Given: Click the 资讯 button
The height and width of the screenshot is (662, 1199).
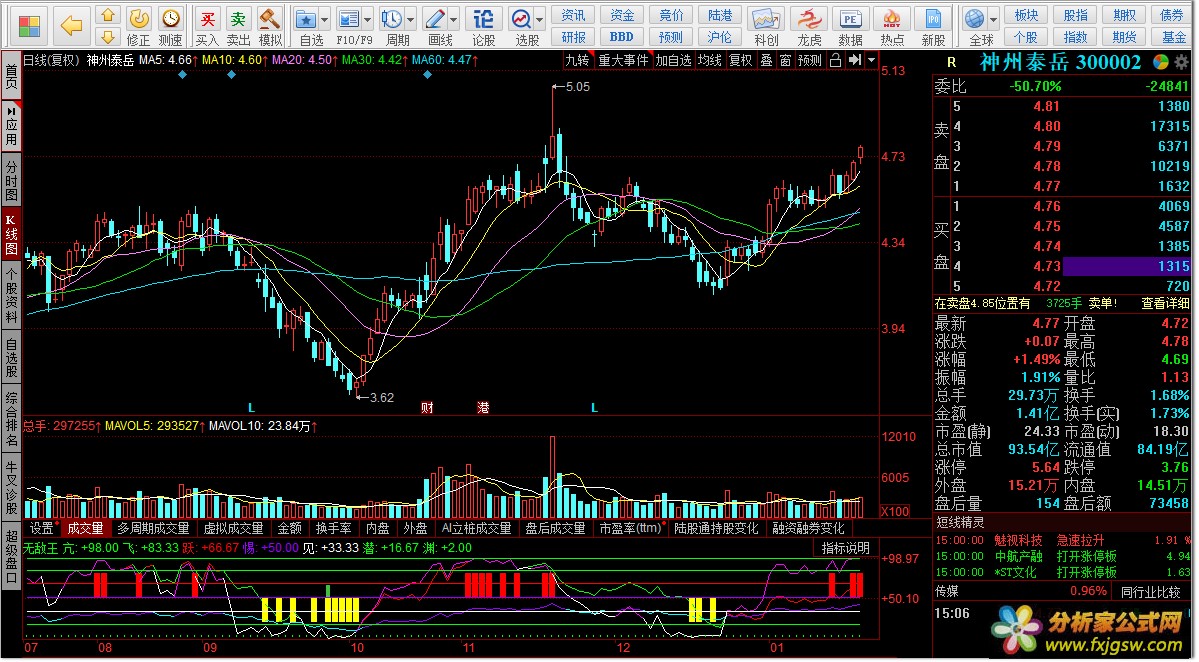Looking at the screenshot, I should point(574,15).
